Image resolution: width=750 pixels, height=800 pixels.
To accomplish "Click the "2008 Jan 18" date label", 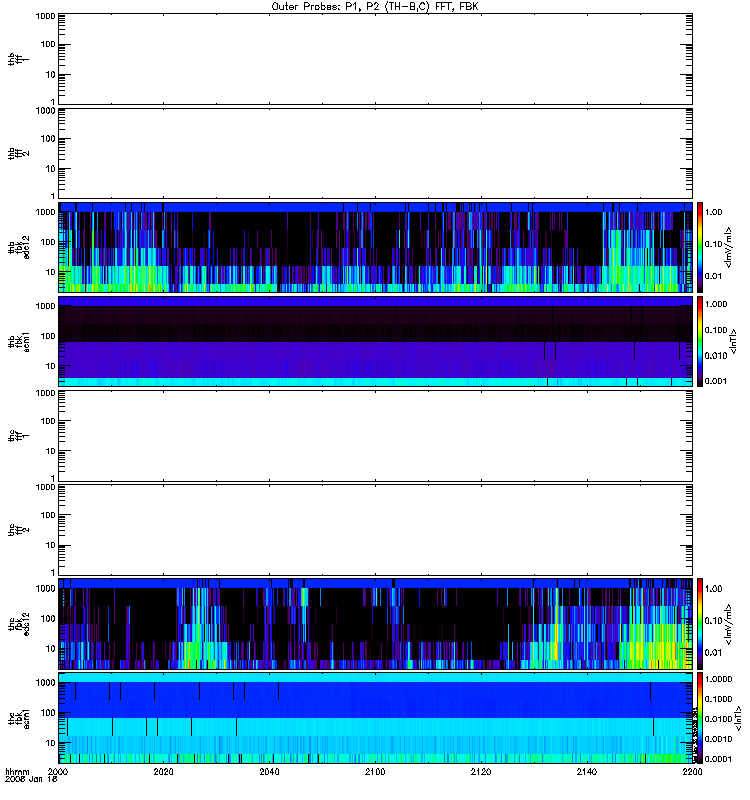I will pyautogui.click(x=31, y=779).
